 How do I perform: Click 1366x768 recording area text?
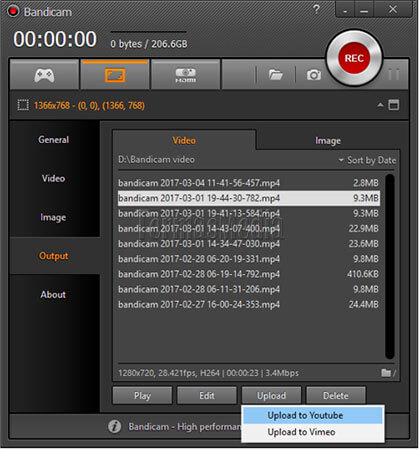coord(89,106)
